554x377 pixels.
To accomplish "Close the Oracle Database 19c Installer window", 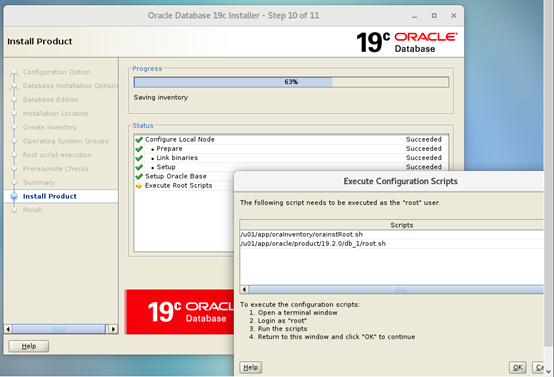I will pos(454,16).
